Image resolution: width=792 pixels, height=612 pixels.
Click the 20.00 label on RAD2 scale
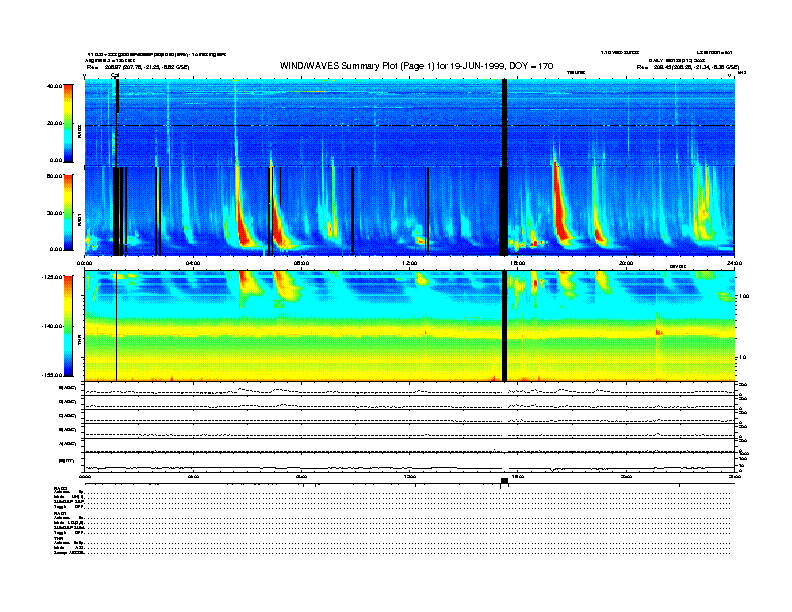coord(54,123)
